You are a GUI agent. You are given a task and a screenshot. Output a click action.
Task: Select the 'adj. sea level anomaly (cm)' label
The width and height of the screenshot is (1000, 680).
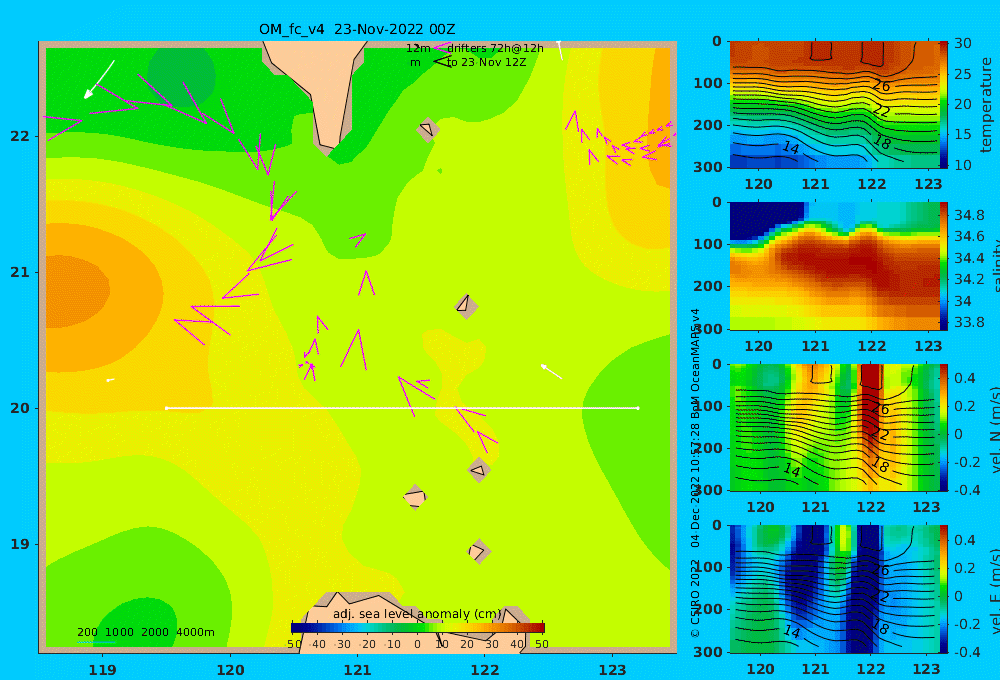click(417, 614)
